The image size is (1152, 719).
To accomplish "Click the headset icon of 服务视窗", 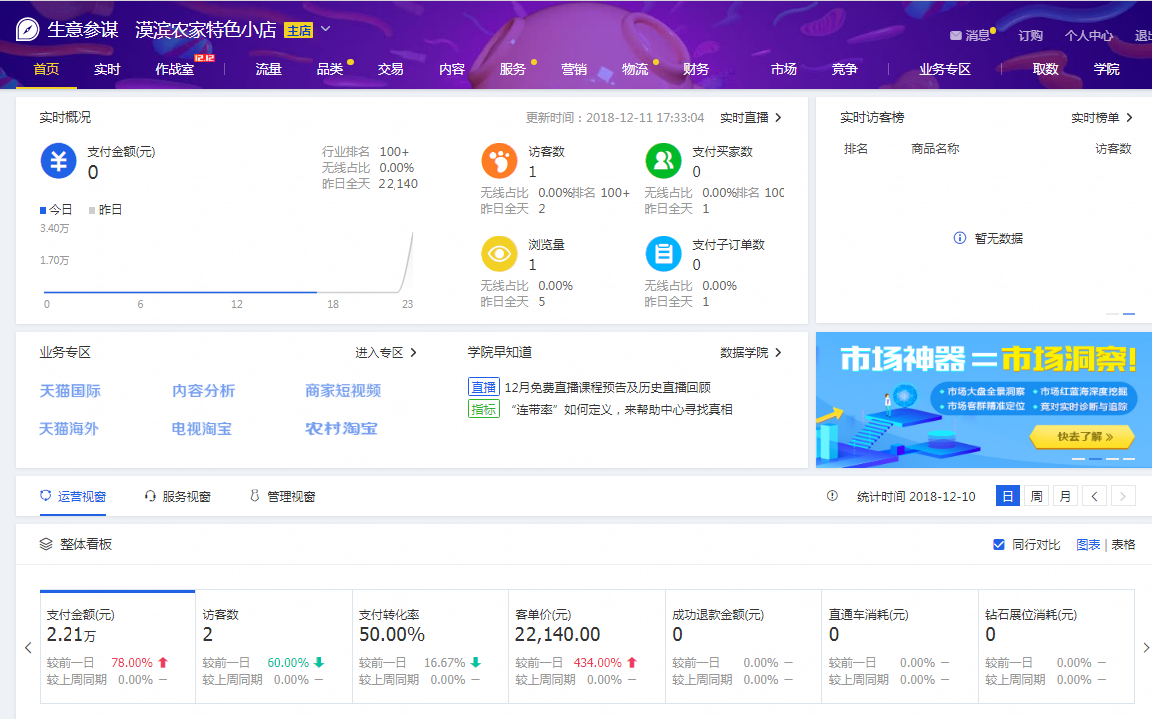I will 150,496.
